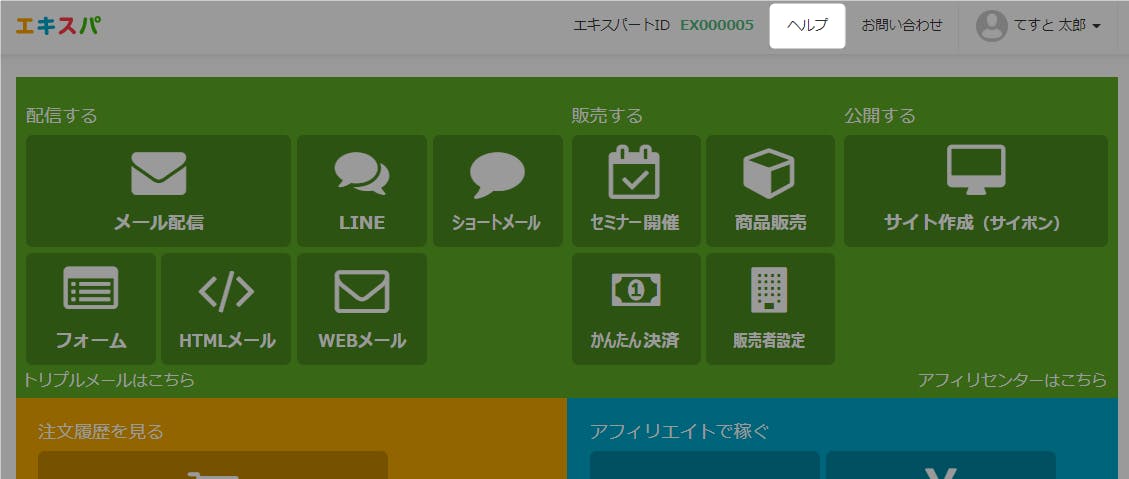
Task: Follow the トリプルメールはこちら link
Action: click(109, 380)
